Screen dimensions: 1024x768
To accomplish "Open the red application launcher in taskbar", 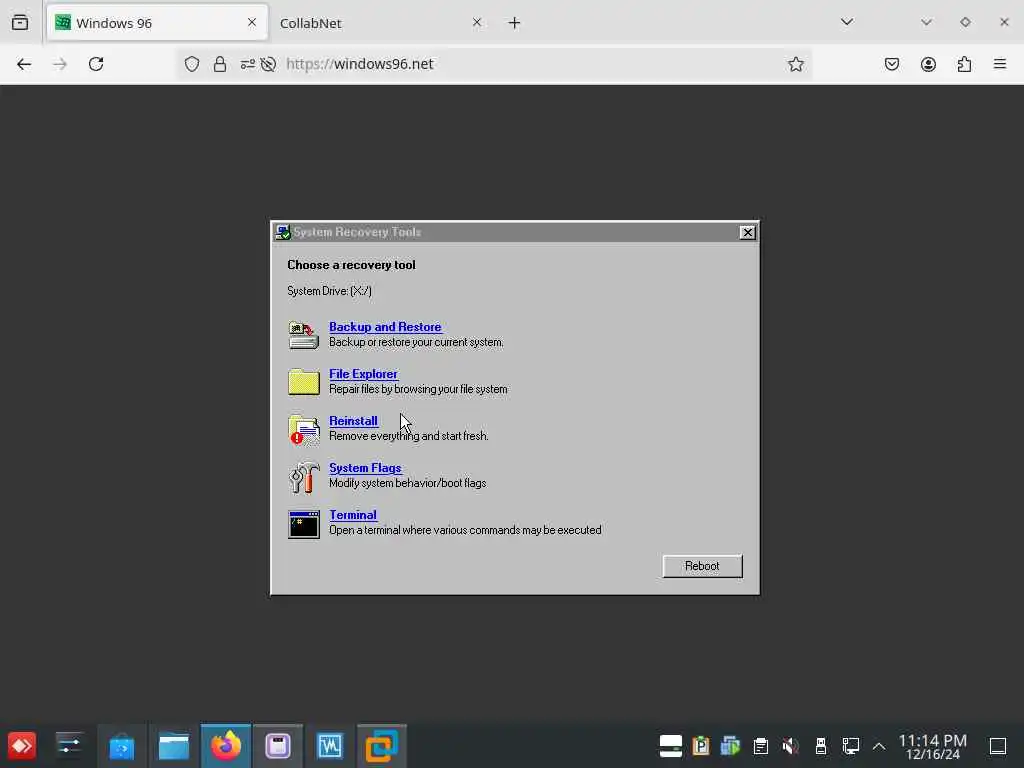I will [x=22, y=746].
